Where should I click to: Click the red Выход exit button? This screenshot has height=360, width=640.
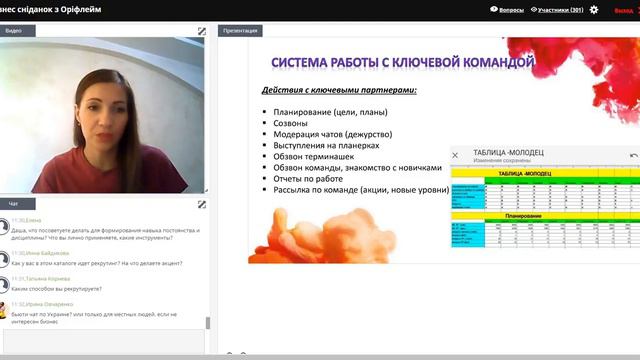tap(624, 11)
